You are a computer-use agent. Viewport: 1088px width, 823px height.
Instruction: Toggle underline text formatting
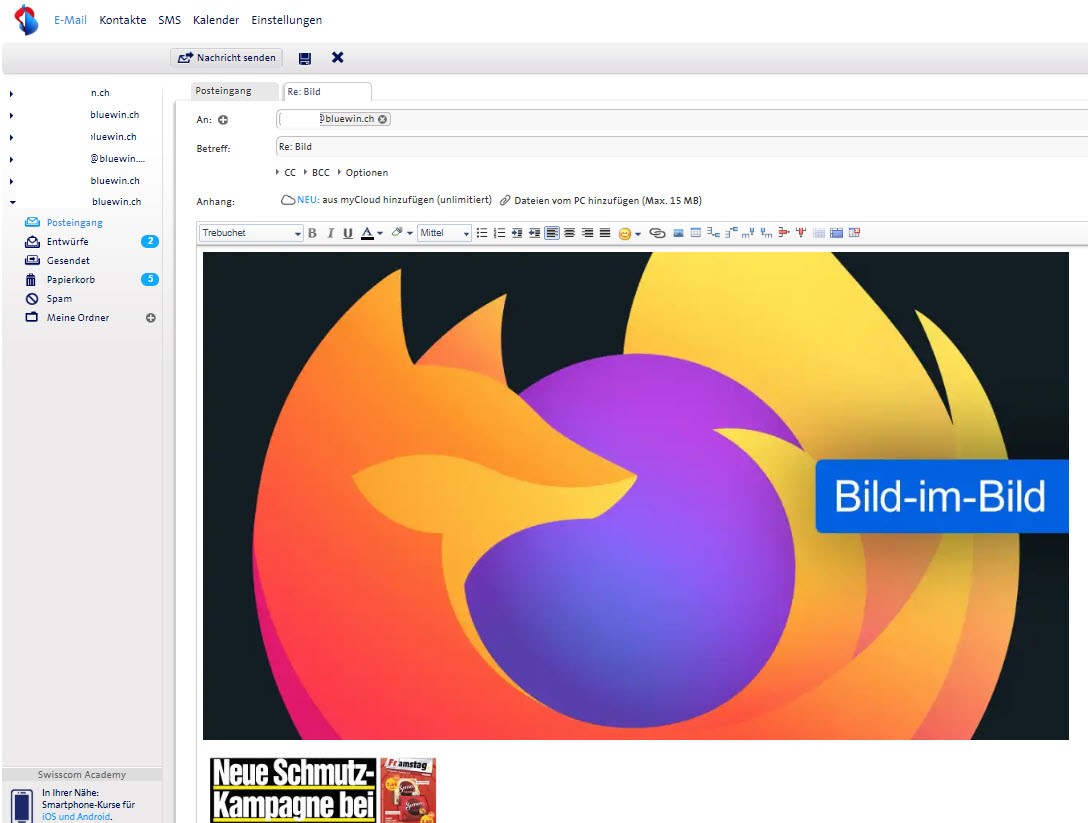[x=348, y=233]
